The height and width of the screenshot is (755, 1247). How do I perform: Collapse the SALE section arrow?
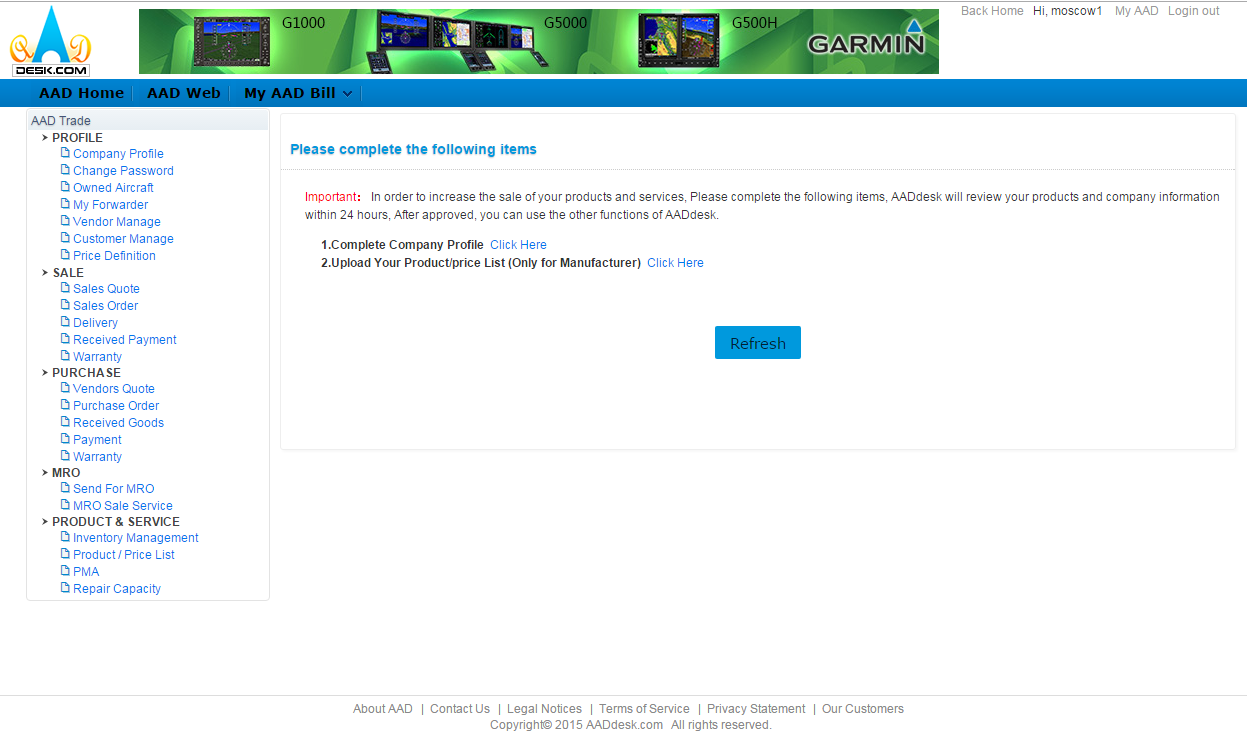tap(45, 272)
